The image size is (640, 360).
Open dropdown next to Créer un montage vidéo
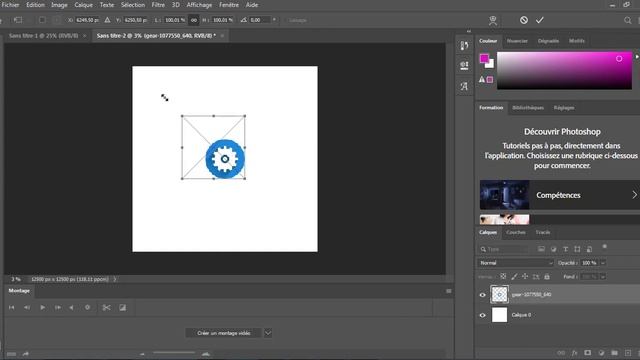[x=268, y=333]
